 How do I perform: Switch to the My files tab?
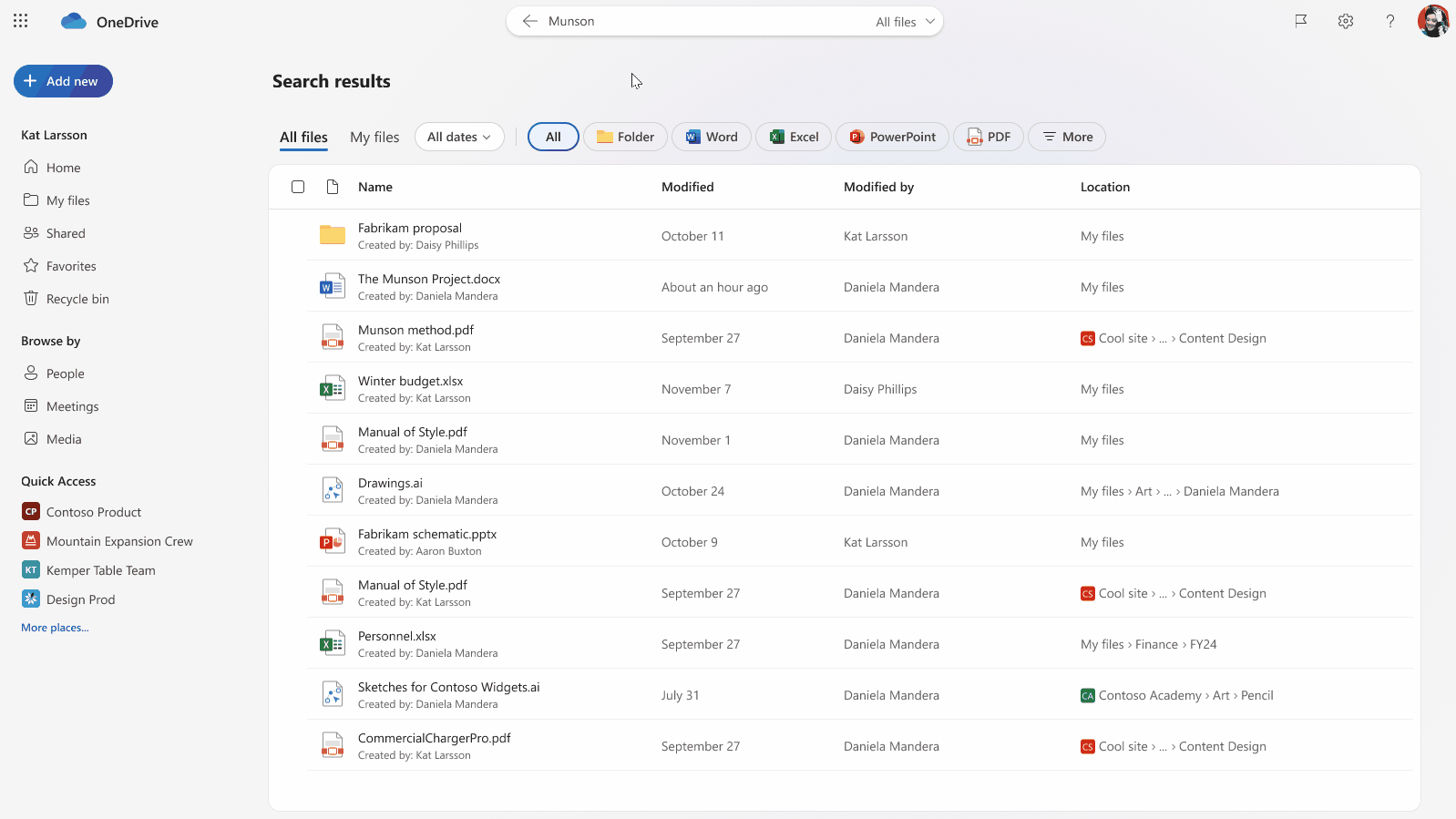click(374, 137)
